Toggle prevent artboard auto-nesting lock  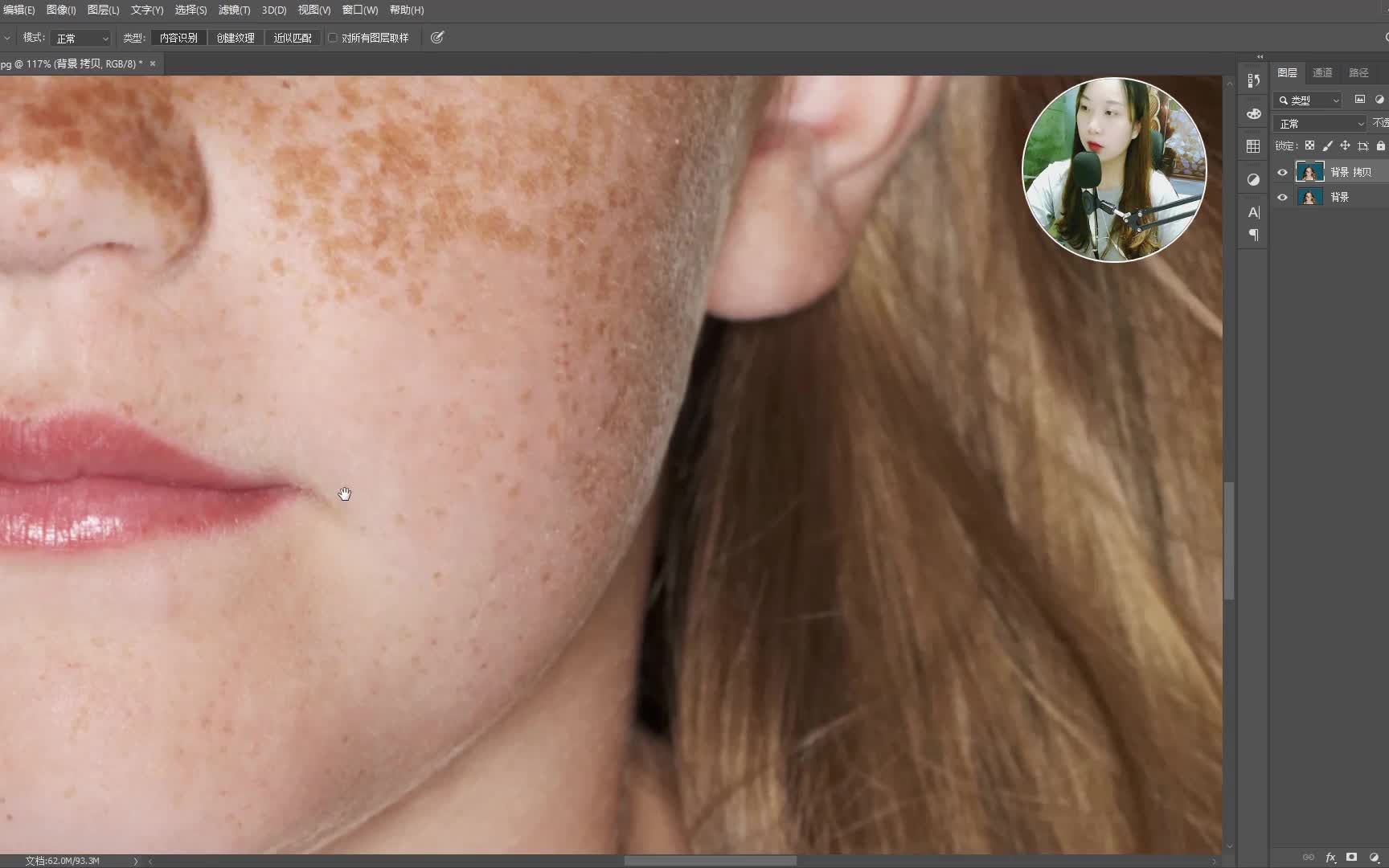point(1363,145)
